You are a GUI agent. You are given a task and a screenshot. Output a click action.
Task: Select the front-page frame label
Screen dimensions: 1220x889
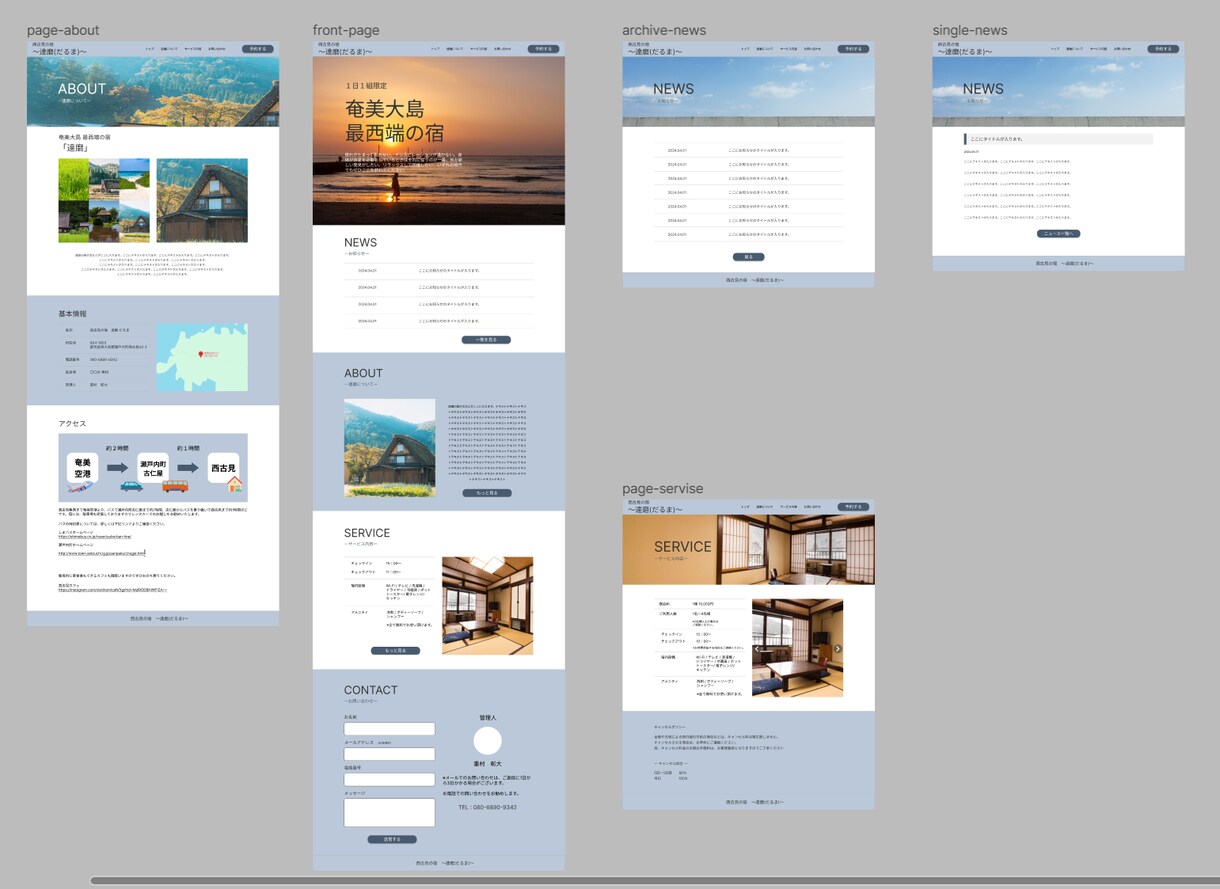coord(346,30)
